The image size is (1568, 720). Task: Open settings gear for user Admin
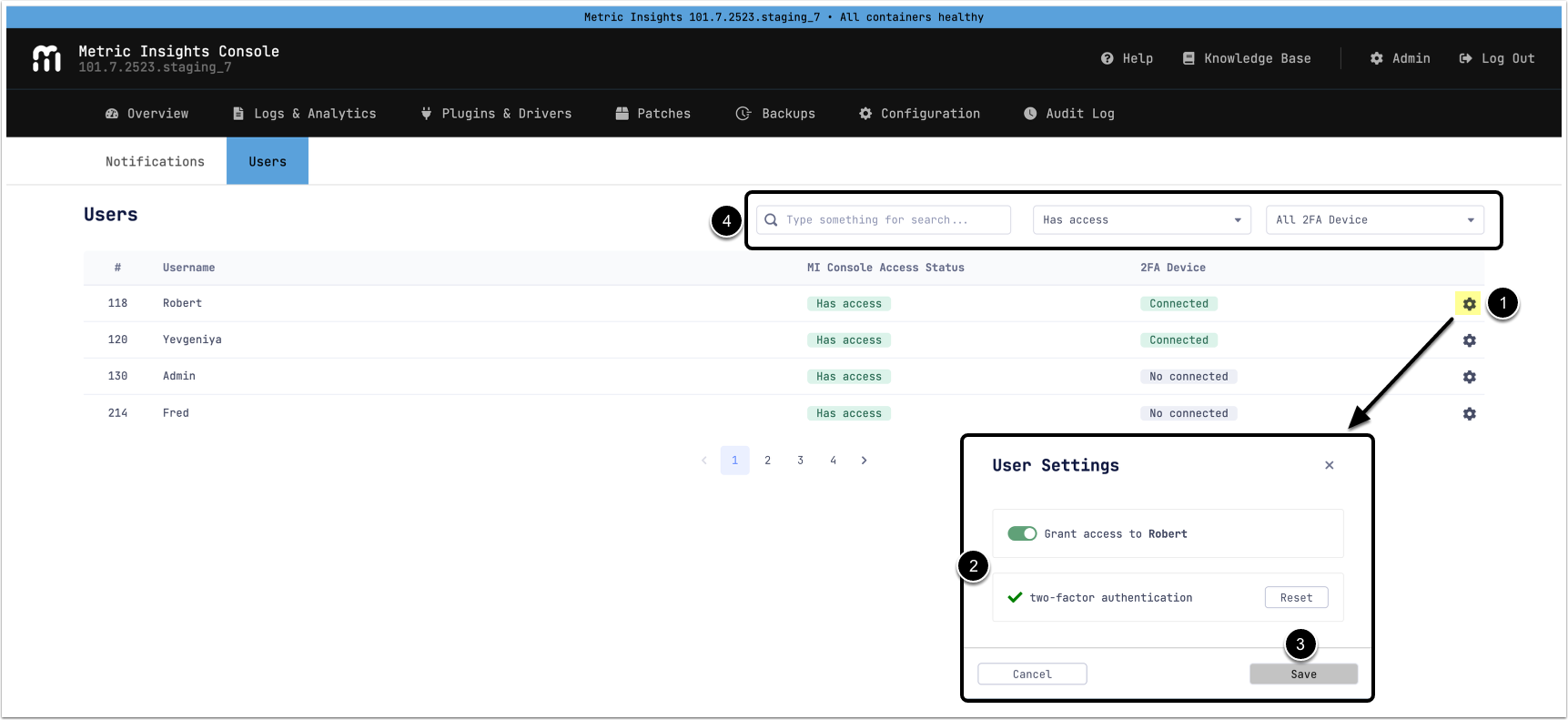(1469, 377)
